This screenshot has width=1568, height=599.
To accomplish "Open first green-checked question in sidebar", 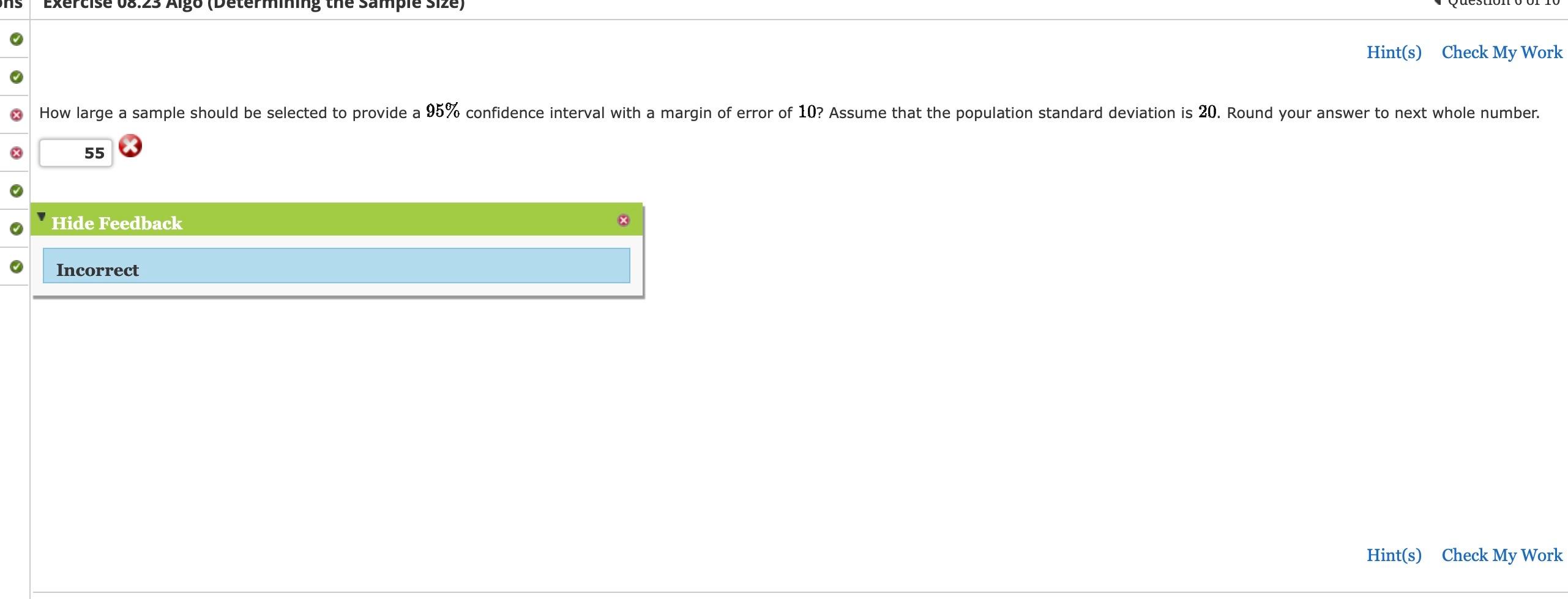I will tap(17, 39).
